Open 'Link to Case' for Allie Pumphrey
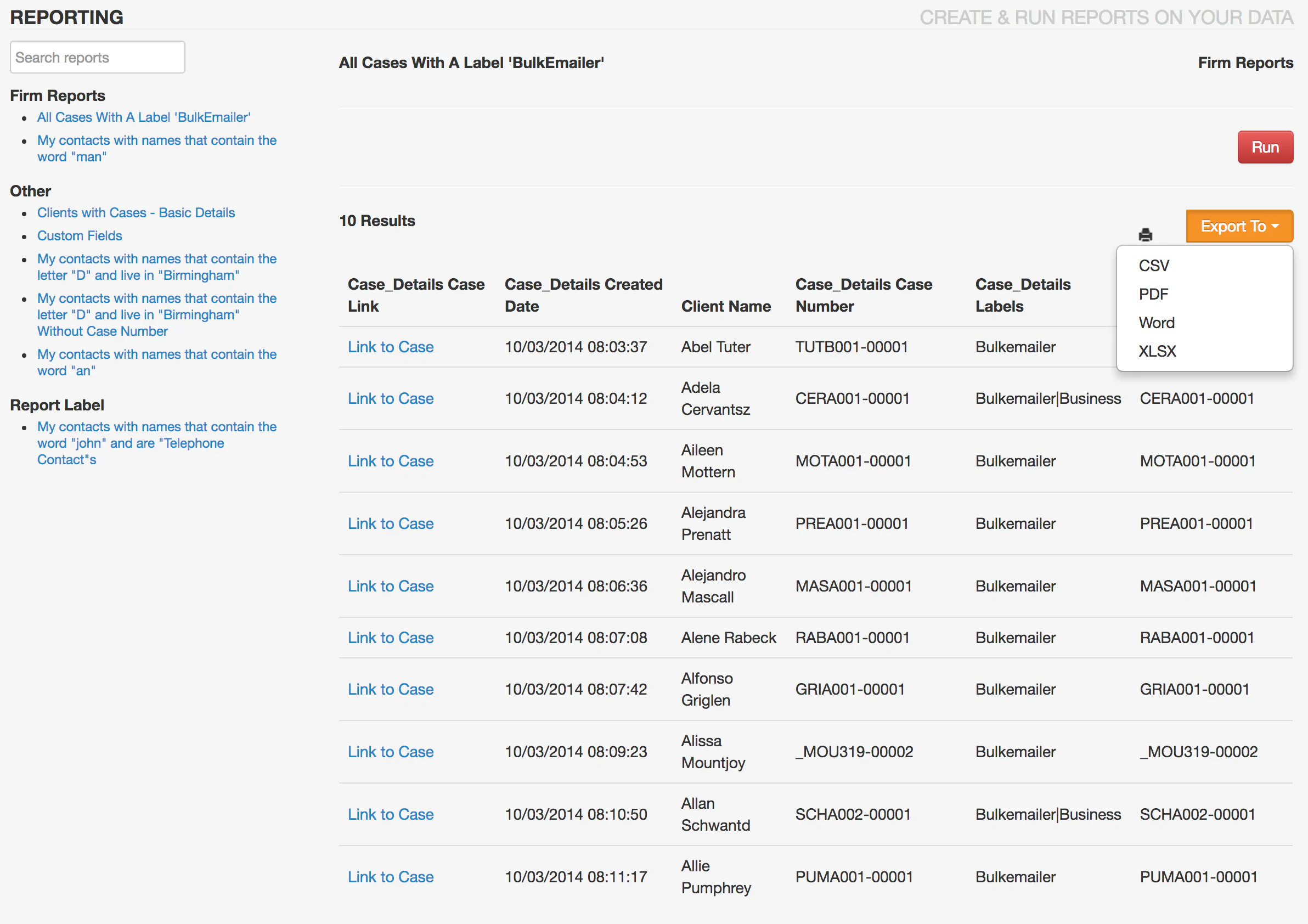Viewport: 1308px width, 924px height. (x=390, y=877)
